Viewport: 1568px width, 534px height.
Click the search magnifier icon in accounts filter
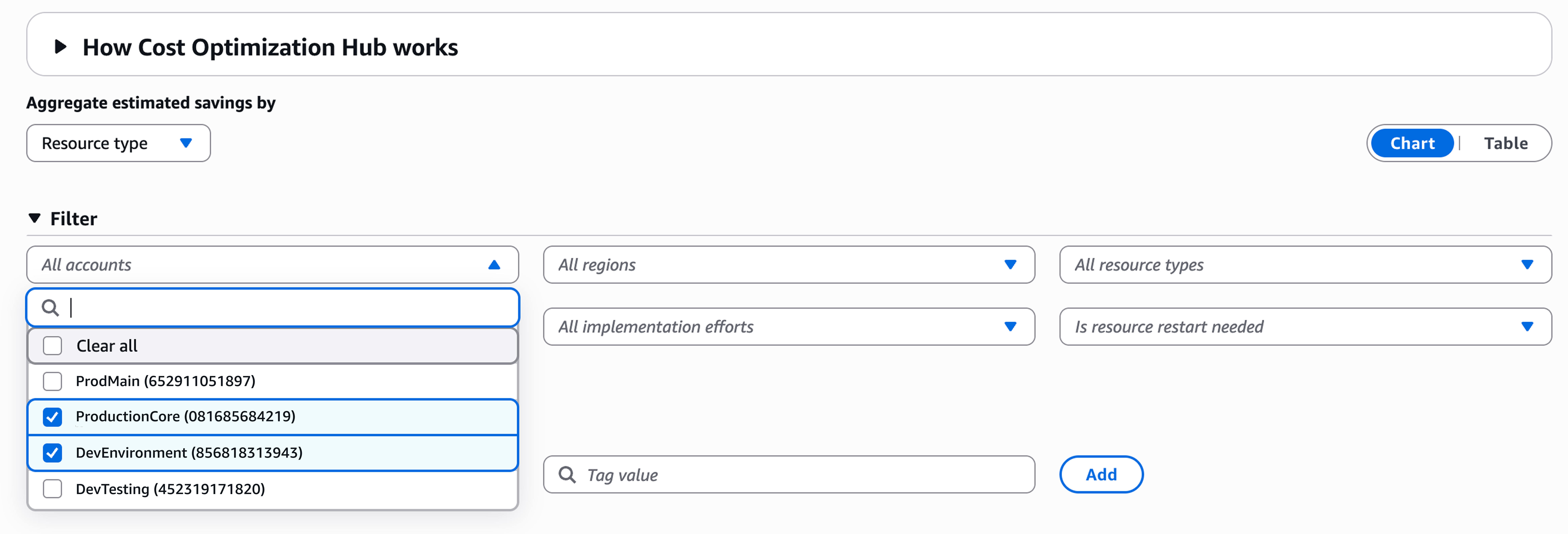tap(50, 308)
